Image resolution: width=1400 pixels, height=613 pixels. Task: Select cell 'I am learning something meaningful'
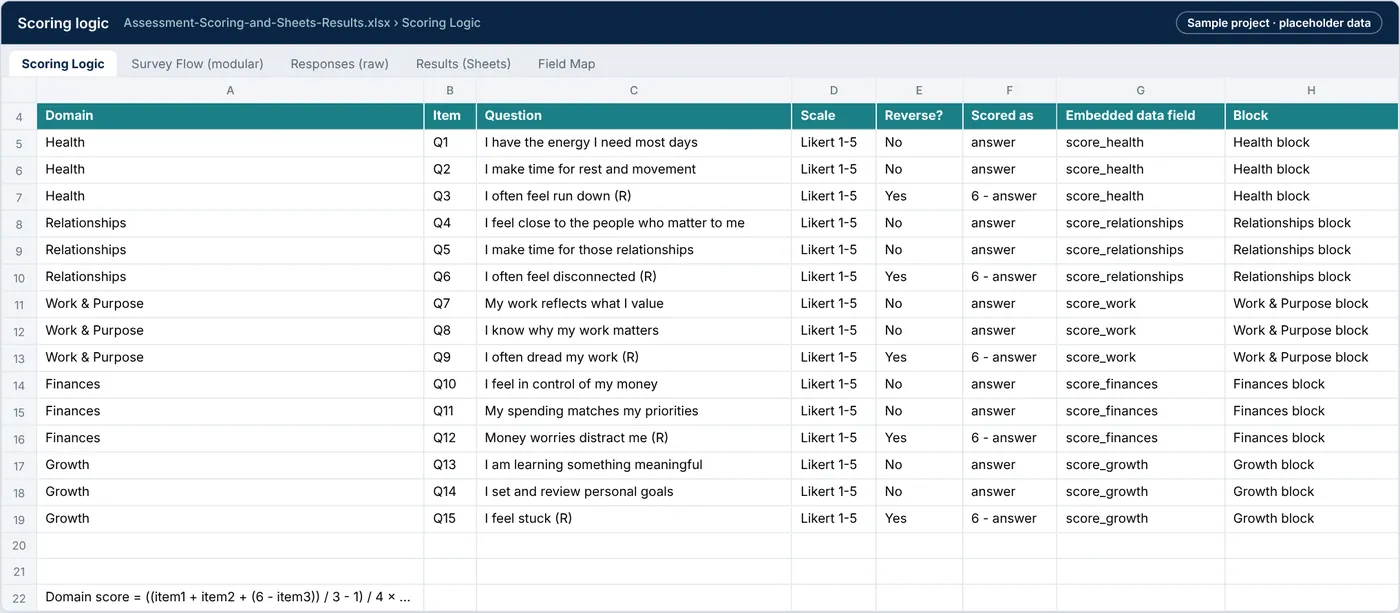point(634,465)
